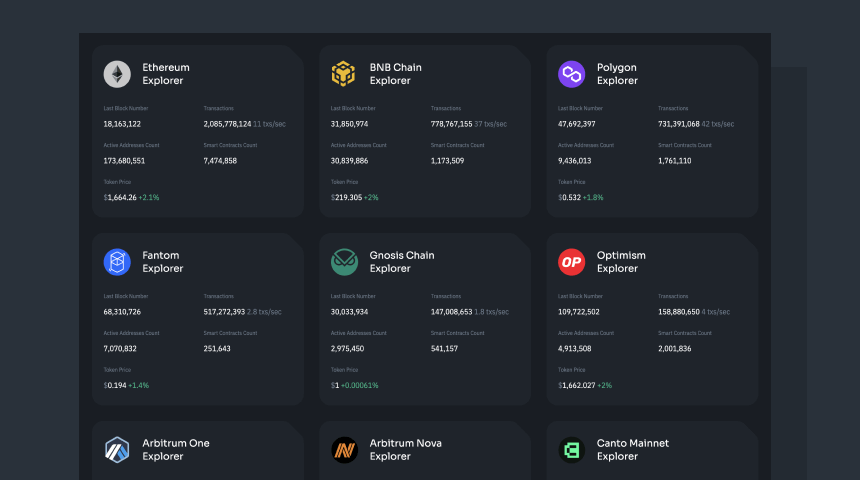Click the Gnosis Chain green logo
This screenshot has height=480, width=860.
click(x=344, y=262)
